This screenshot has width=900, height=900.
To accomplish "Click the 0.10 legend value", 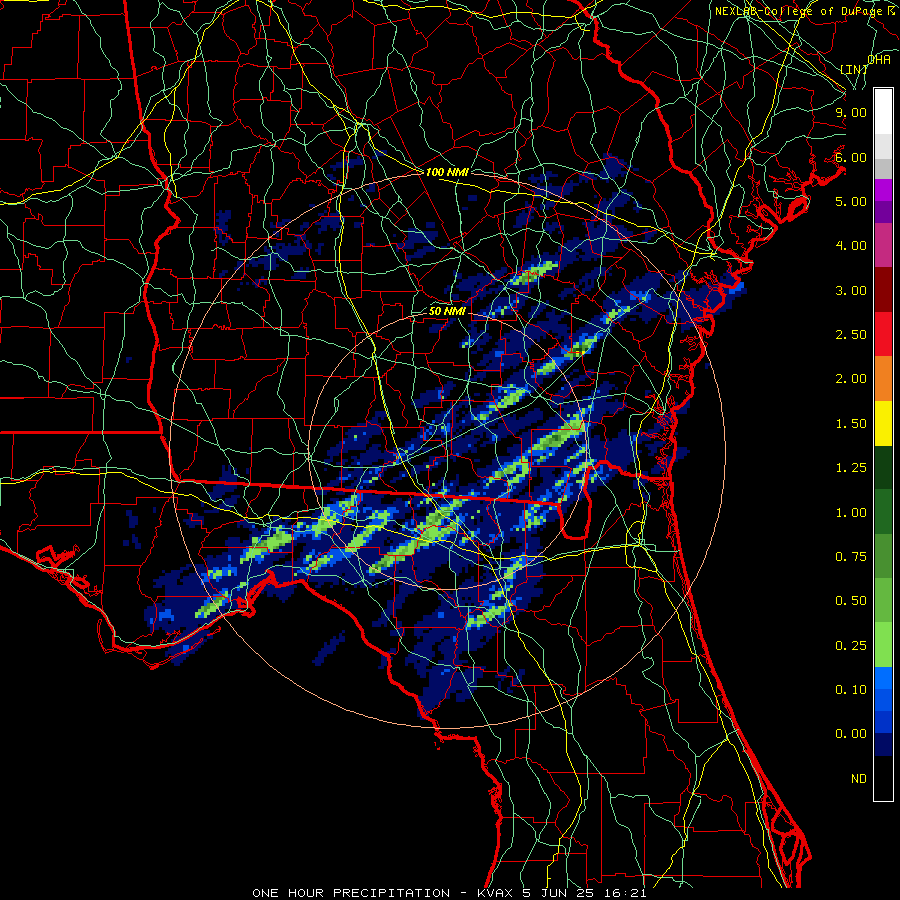I will (x=851, y=690).
